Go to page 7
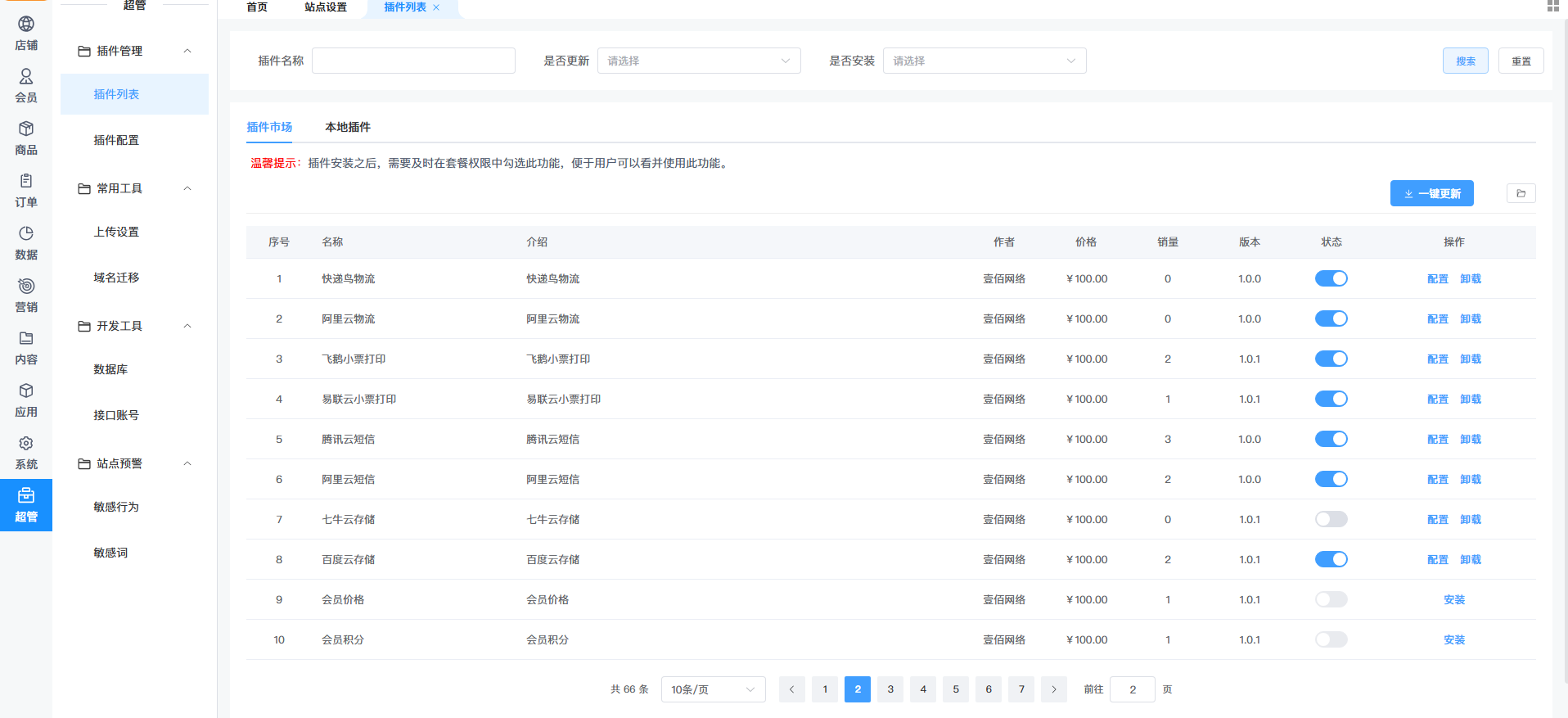 coord(1021,689)
